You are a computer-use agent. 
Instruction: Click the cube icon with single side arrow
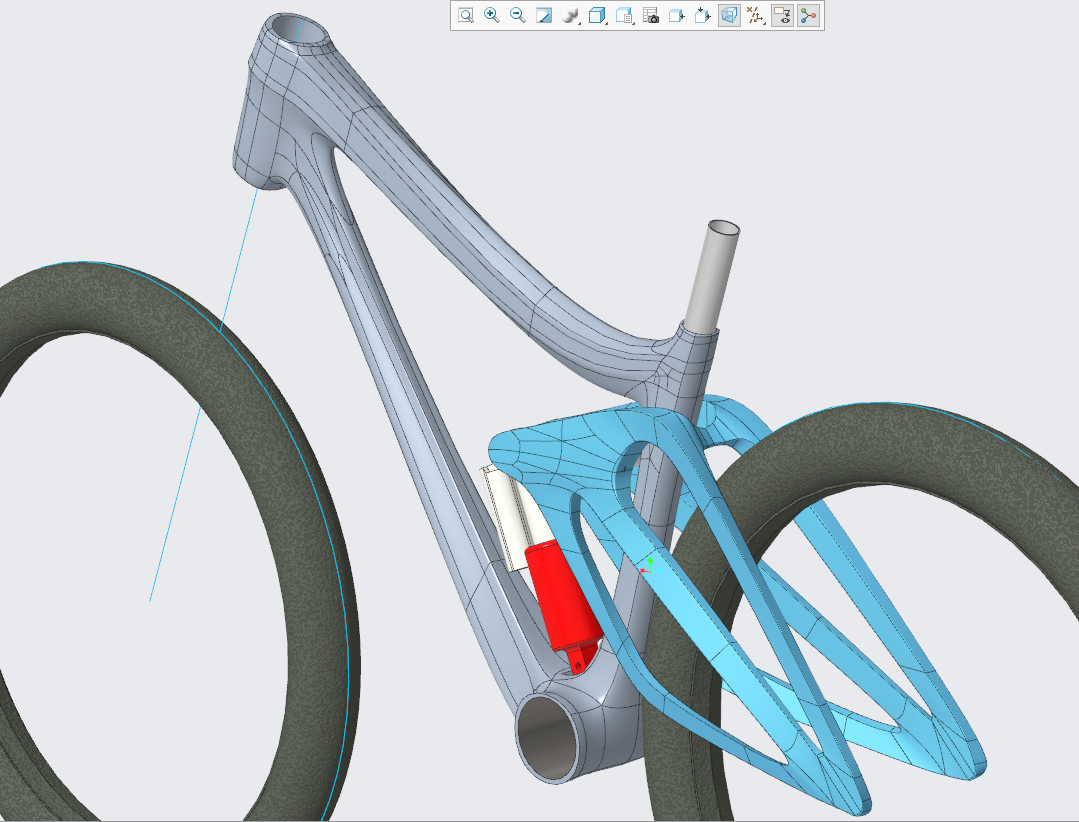(x=676, y=15)
